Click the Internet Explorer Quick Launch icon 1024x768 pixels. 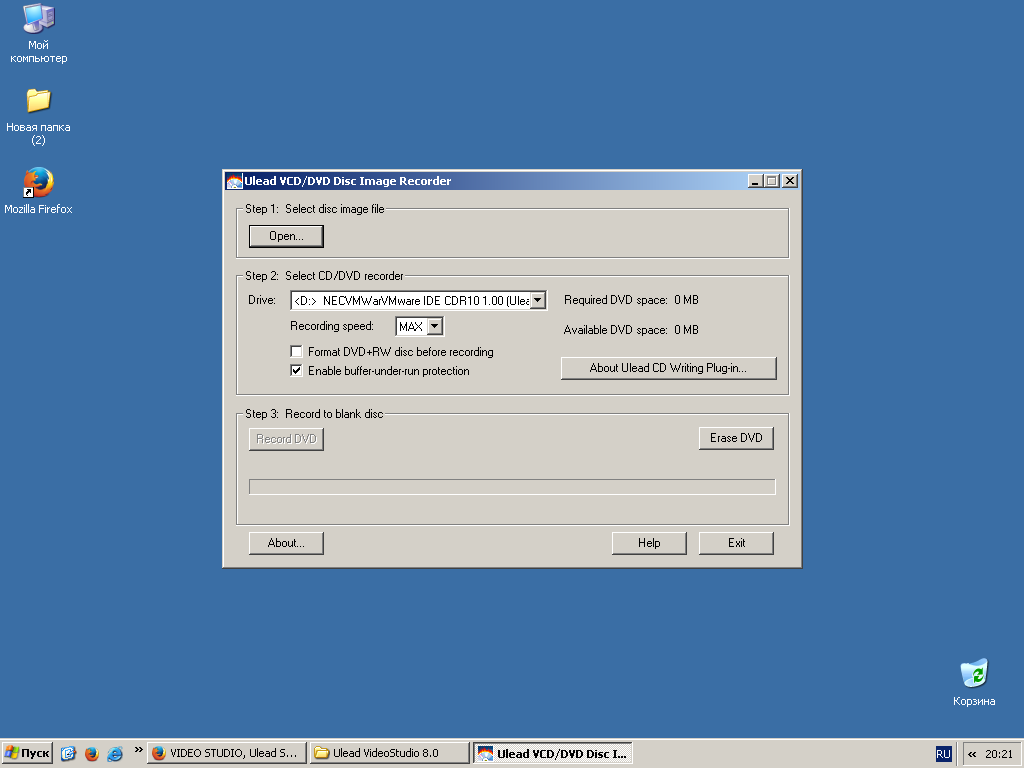tap(115, 753)
